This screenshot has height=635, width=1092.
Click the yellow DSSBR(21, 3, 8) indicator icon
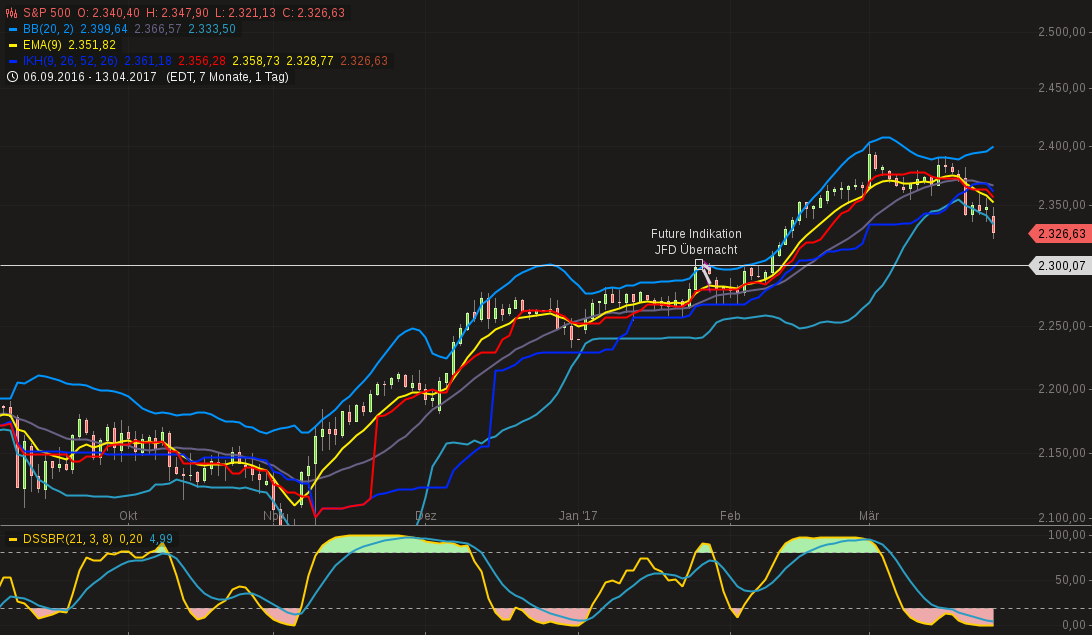click(x=11, y=537)
